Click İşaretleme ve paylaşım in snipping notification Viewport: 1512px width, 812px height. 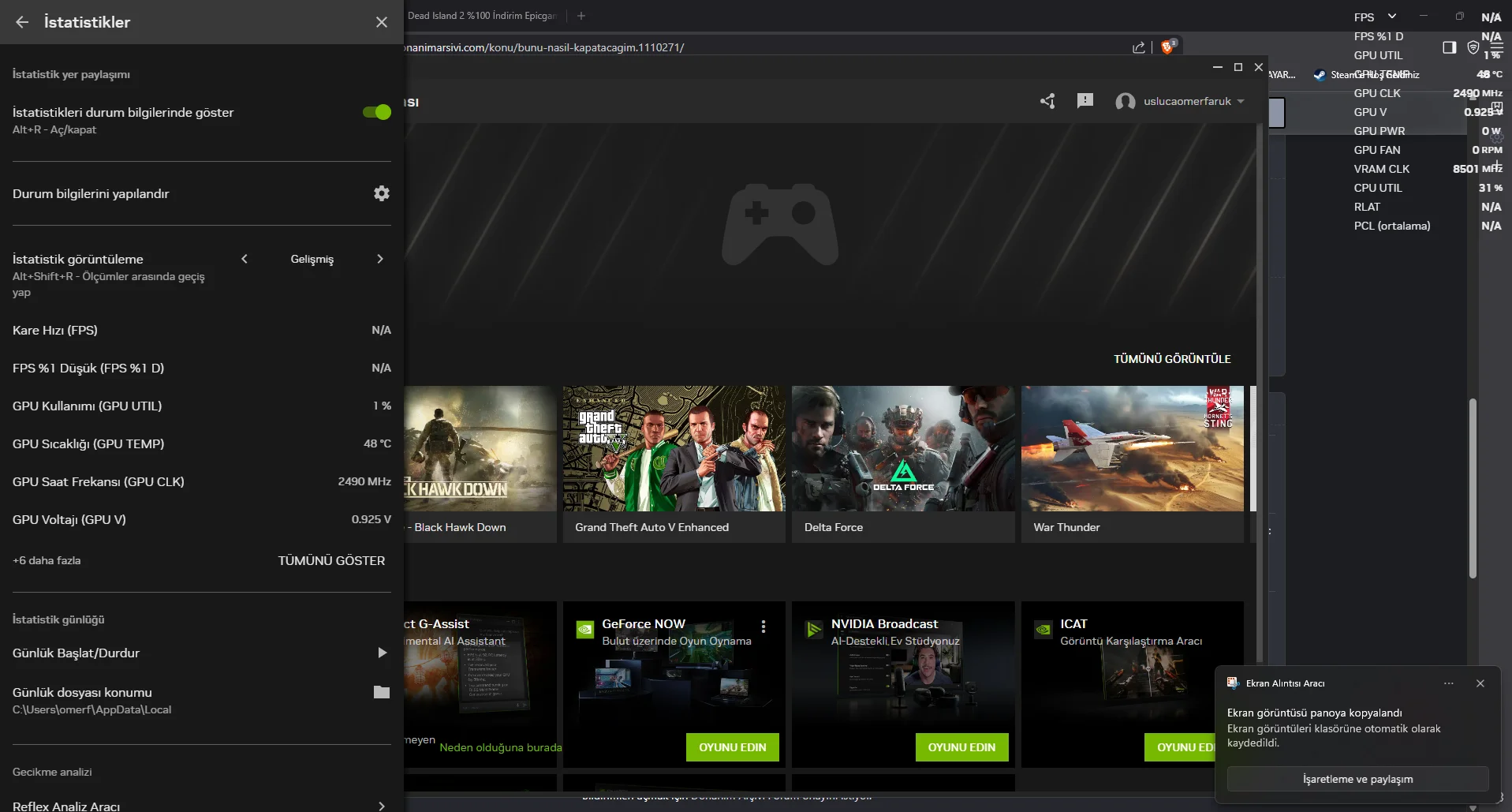(1357, 779)
